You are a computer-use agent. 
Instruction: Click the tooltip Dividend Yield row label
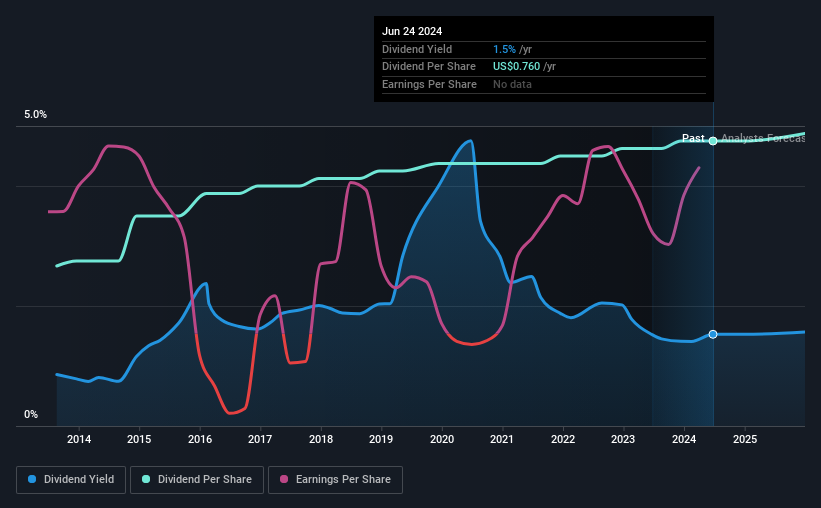[x=417, y=49]
